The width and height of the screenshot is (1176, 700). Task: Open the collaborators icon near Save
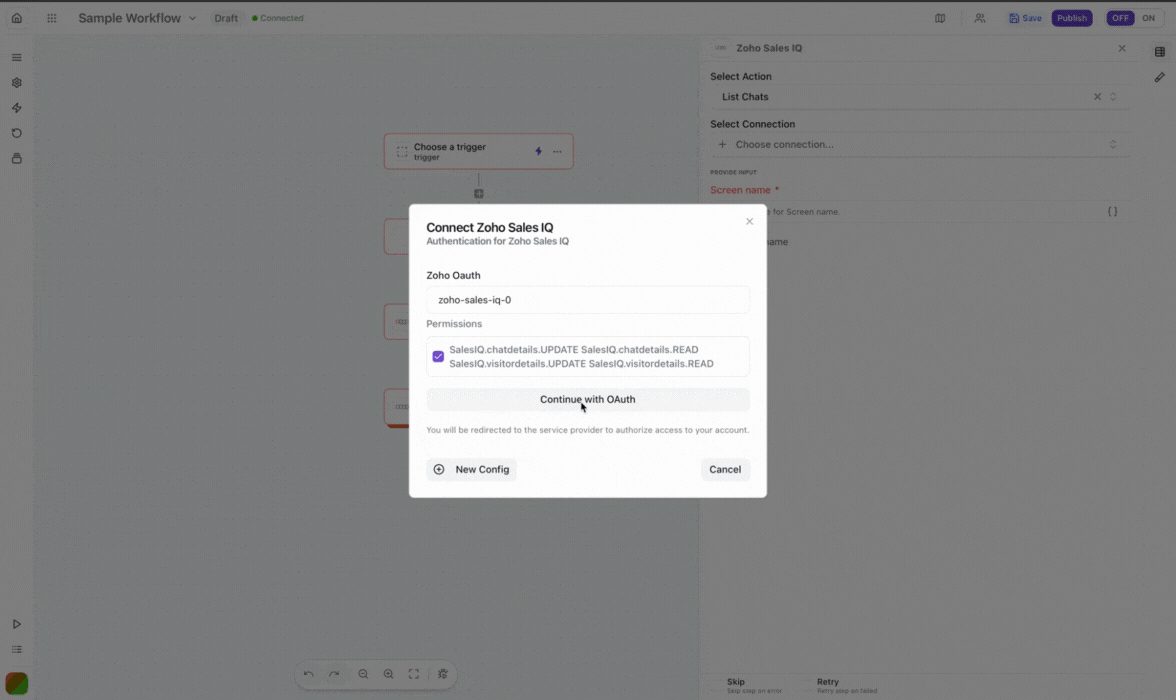(x=979, y=17)
